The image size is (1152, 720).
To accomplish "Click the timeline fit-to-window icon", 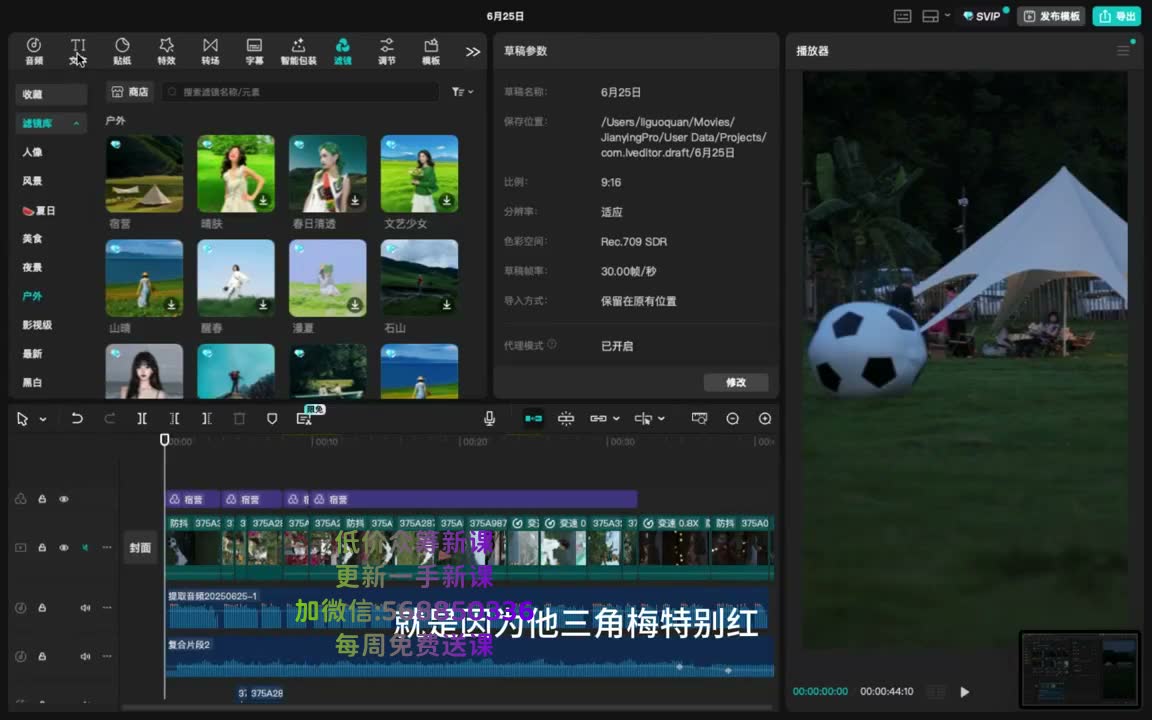I will (699, 418).
